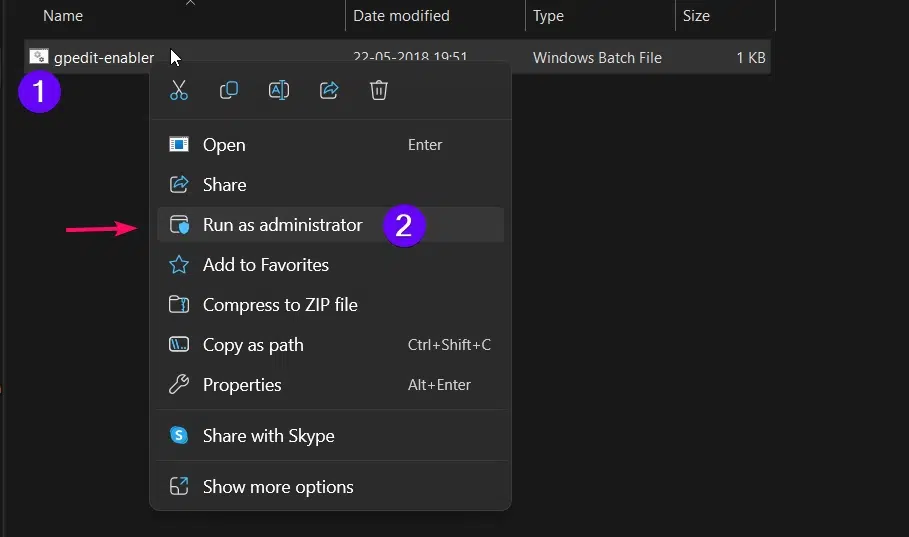Sort by Date modified column header
909x537 pixels.
(401, 16)
